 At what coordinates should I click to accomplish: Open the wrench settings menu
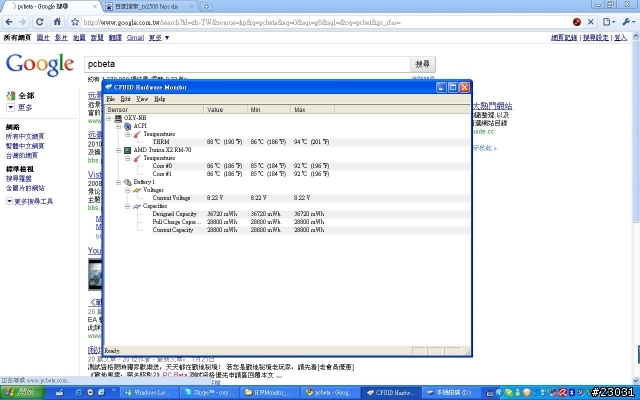coord(628,22)
